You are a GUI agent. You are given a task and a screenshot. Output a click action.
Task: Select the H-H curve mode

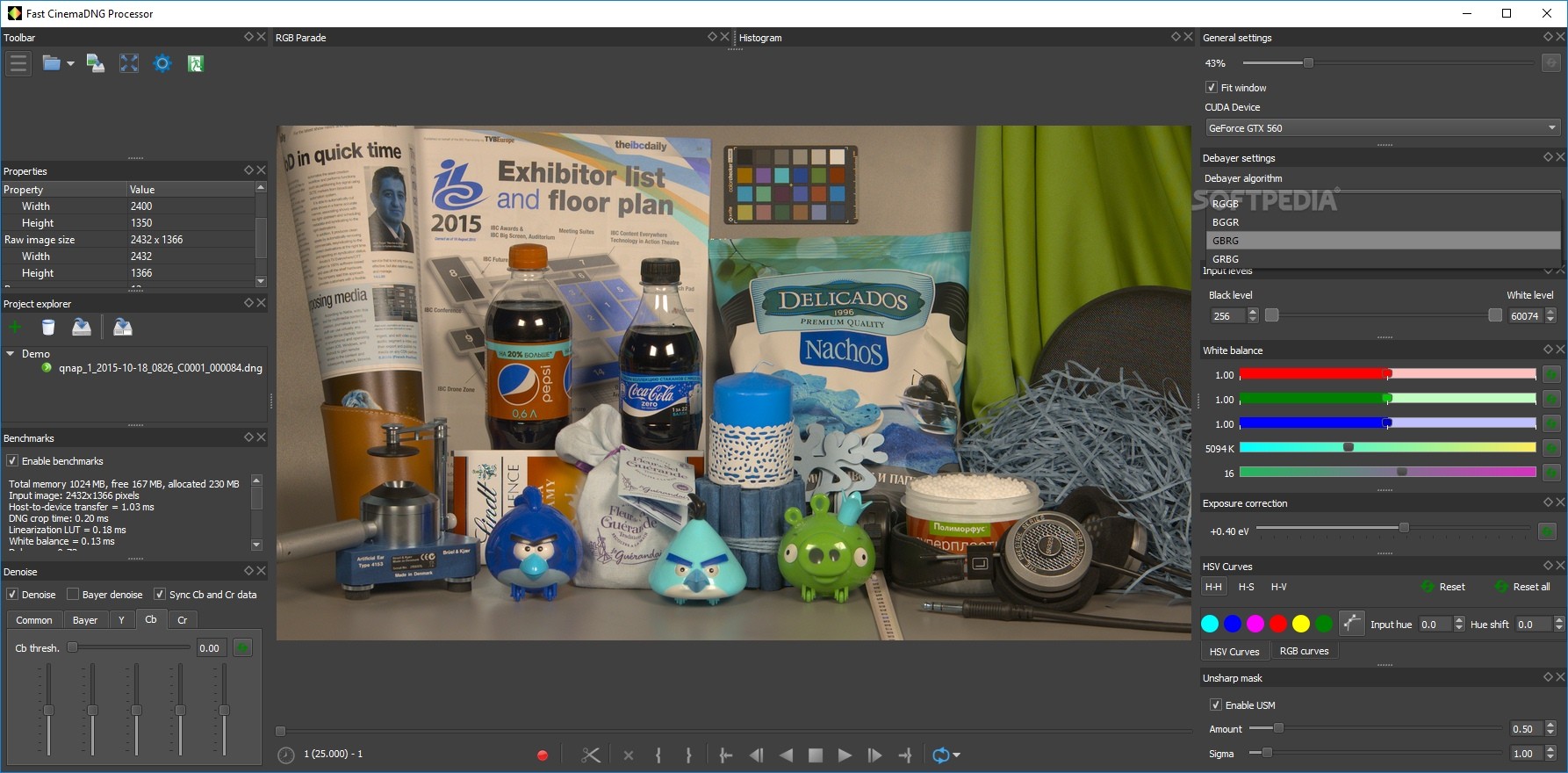tap(1213, 587)
